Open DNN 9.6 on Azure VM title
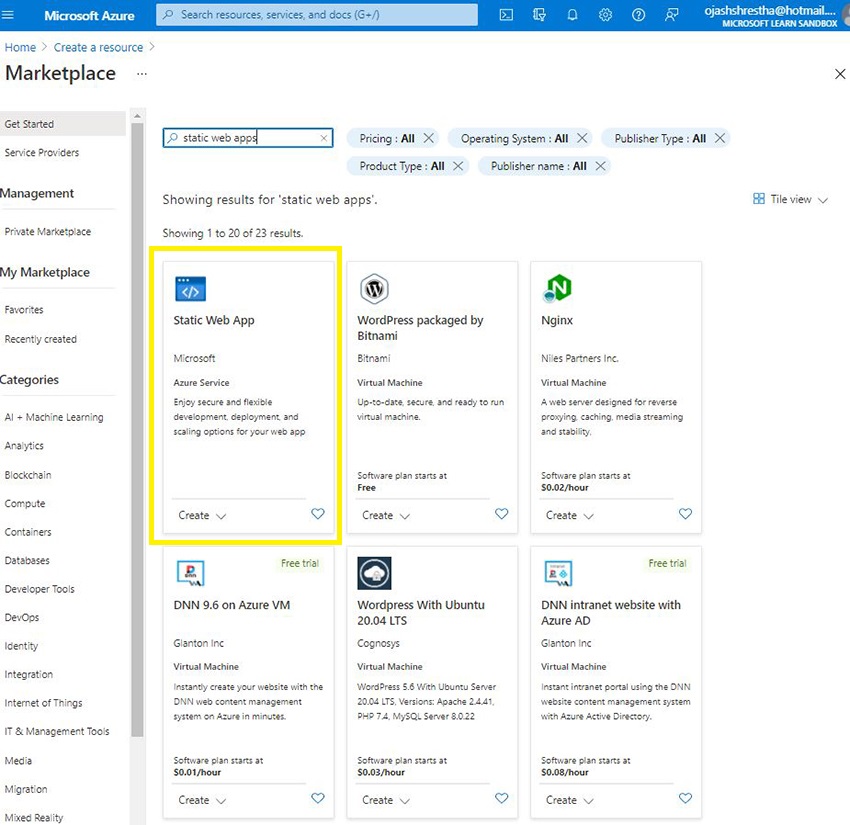The image size is (850, 825). click(x=231, y=605)
